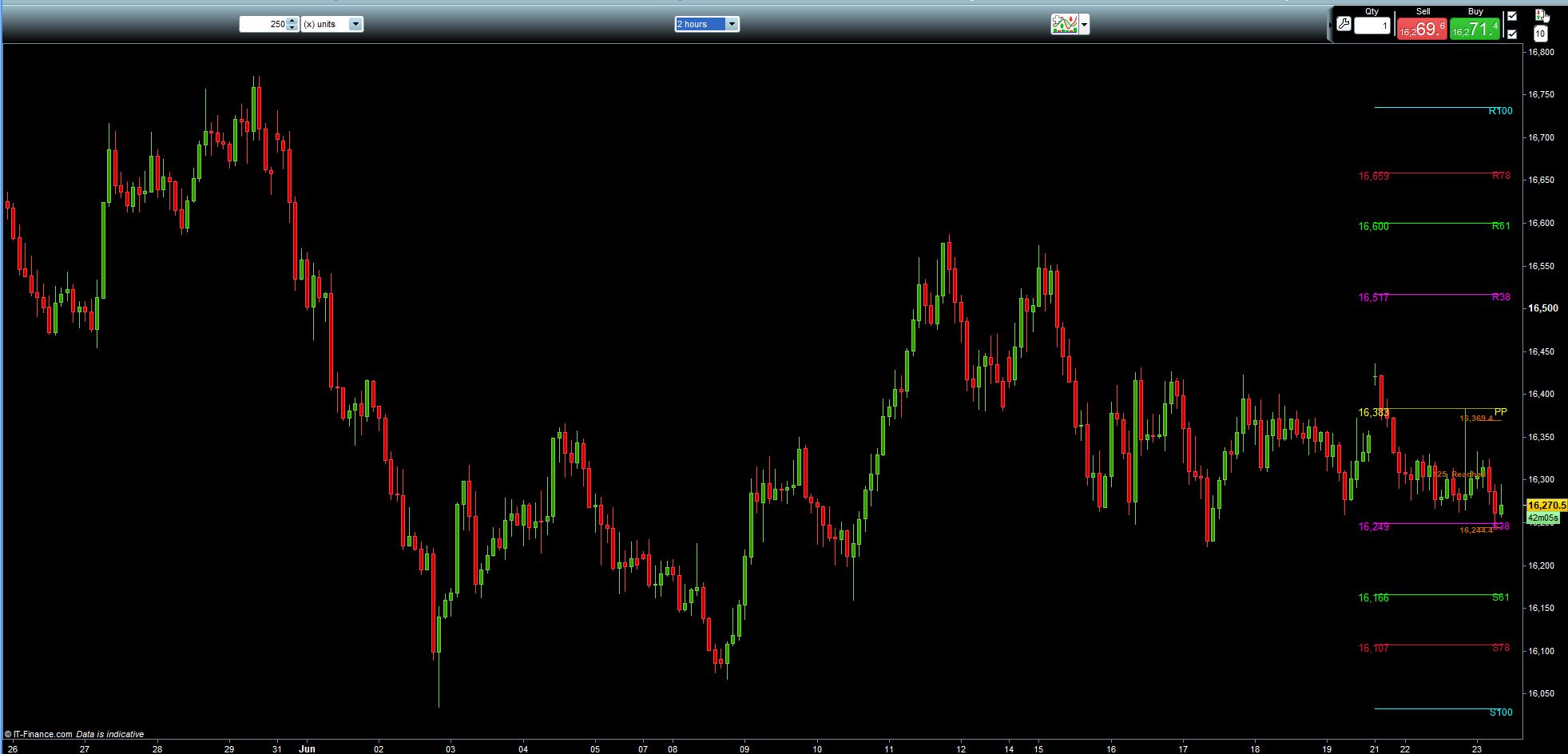Click the Jun month label on time axis
Image resolution: width=1568 pixels, height=754 pixels.
pyautogui.click(x=307, y=748)
